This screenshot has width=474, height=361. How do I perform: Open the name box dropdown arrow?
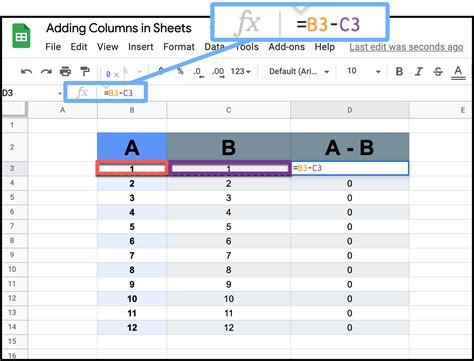click(x=60, y=93)
